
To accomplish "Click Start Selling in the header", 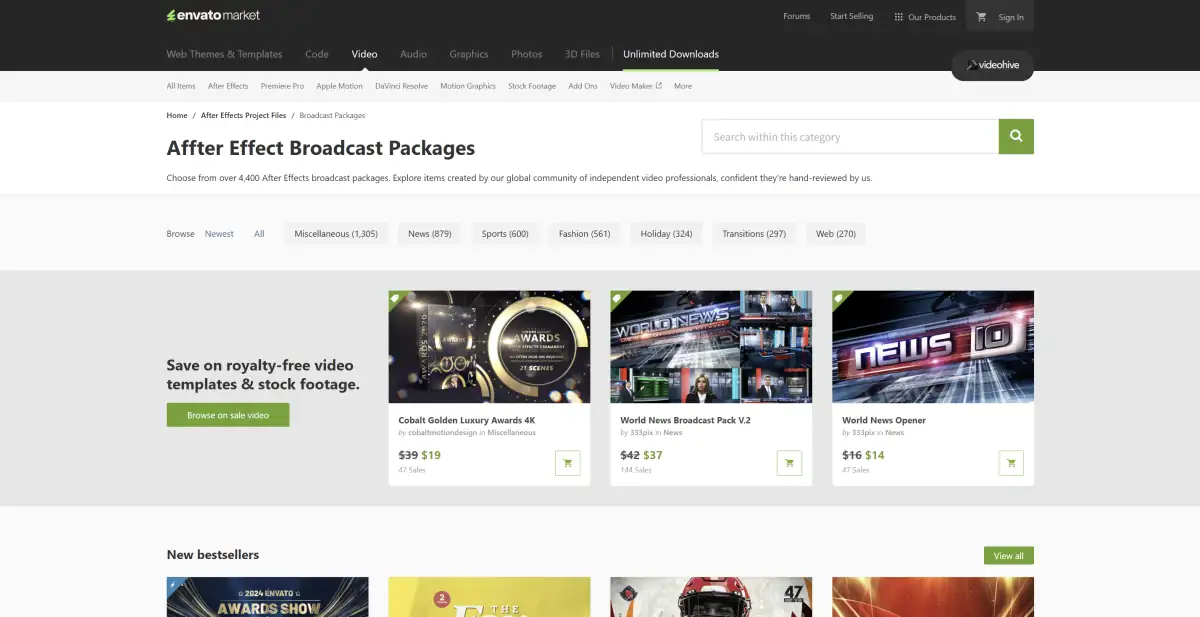I will click(851, 17).
